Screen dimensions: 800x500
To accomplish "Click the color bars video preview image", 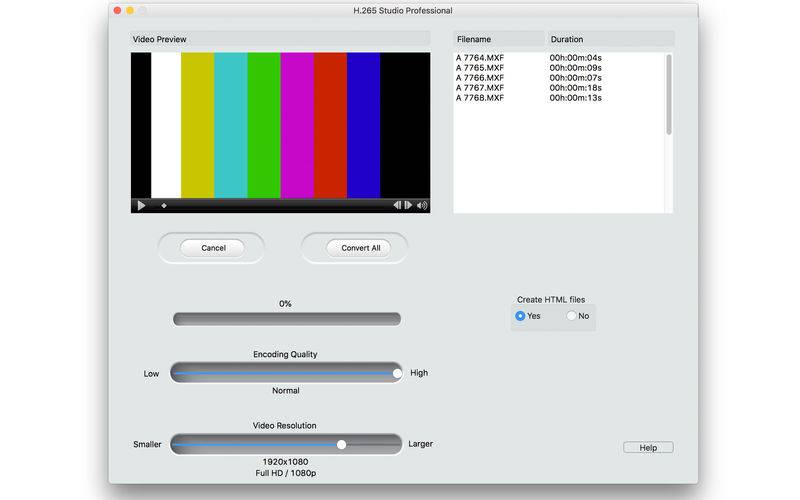I will 281,125.
